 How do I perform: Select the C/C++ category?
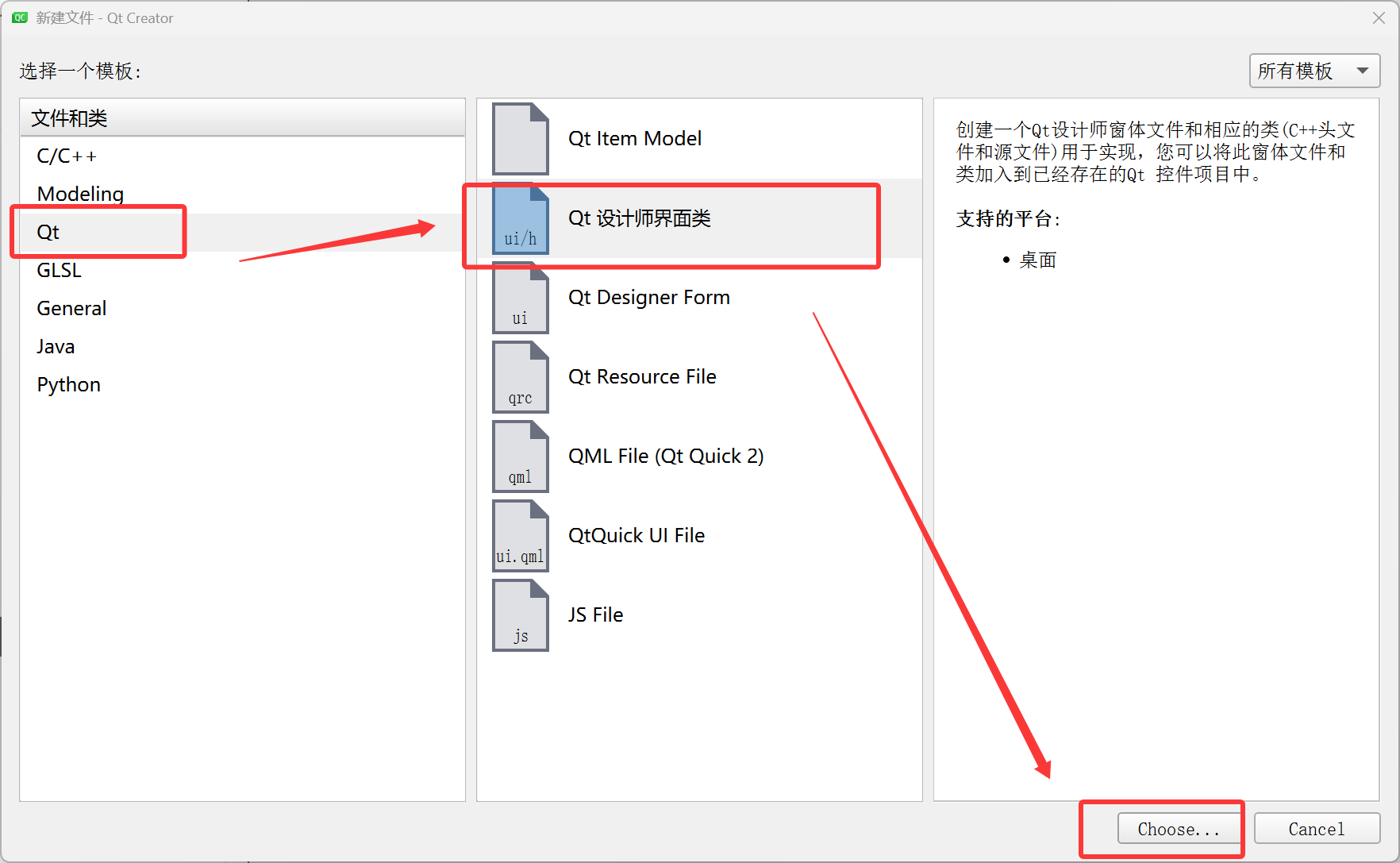pyautogui.click(x=242, y=156)
